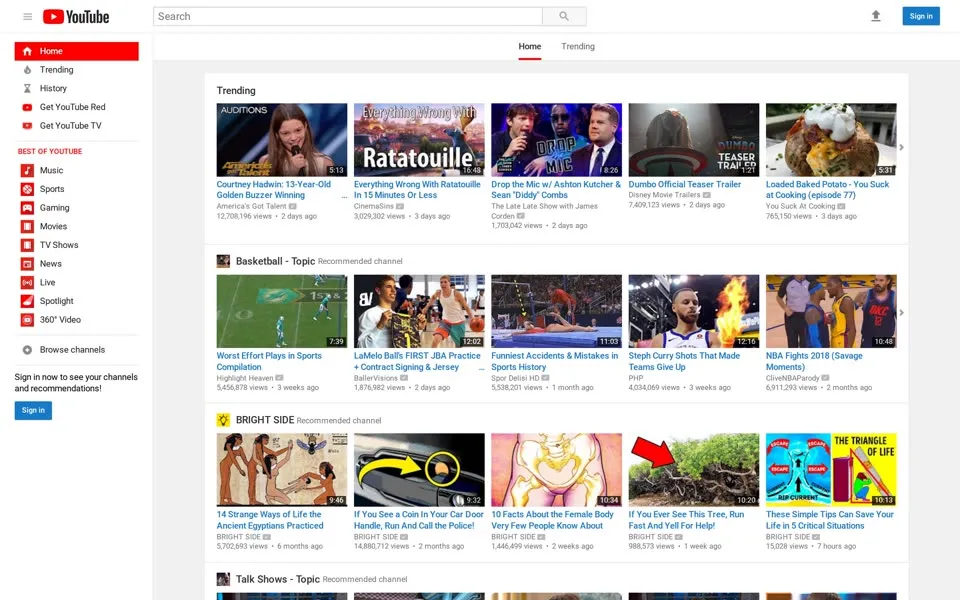
Task: Select History in left sidebar
Action: (53, 88)
